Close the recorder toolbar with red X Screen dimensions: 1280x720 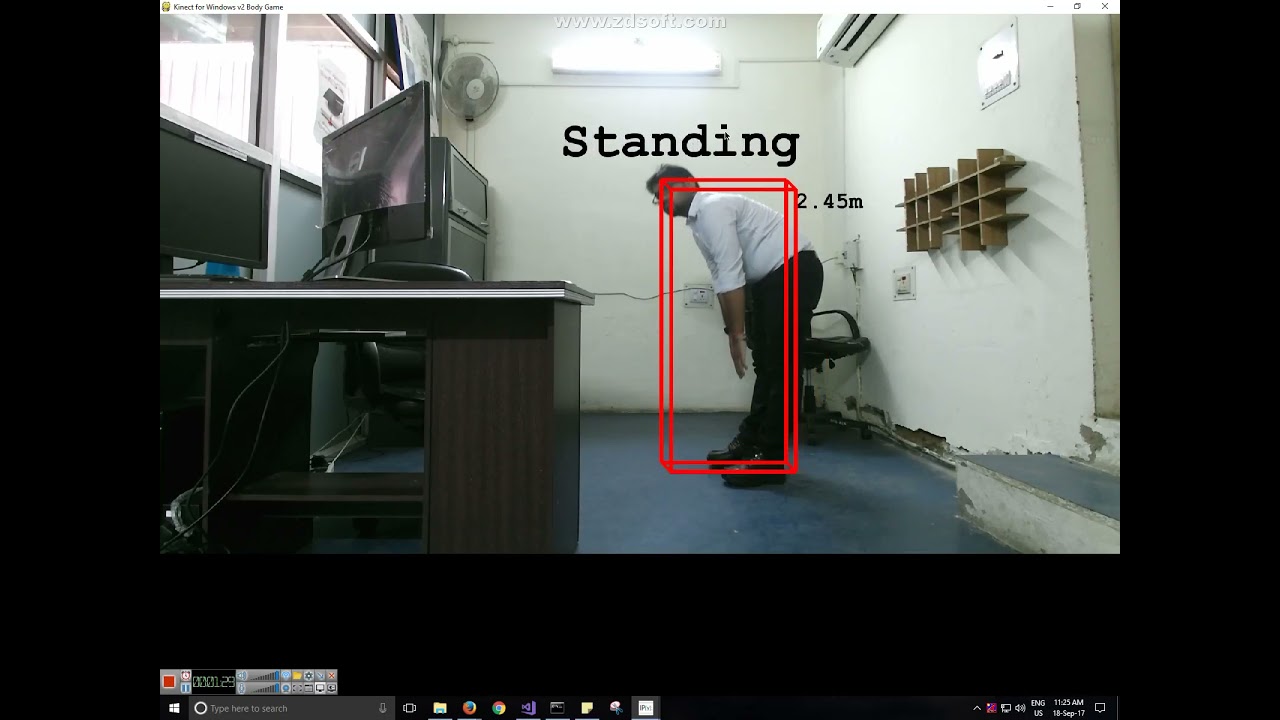[x=331, y=675]
